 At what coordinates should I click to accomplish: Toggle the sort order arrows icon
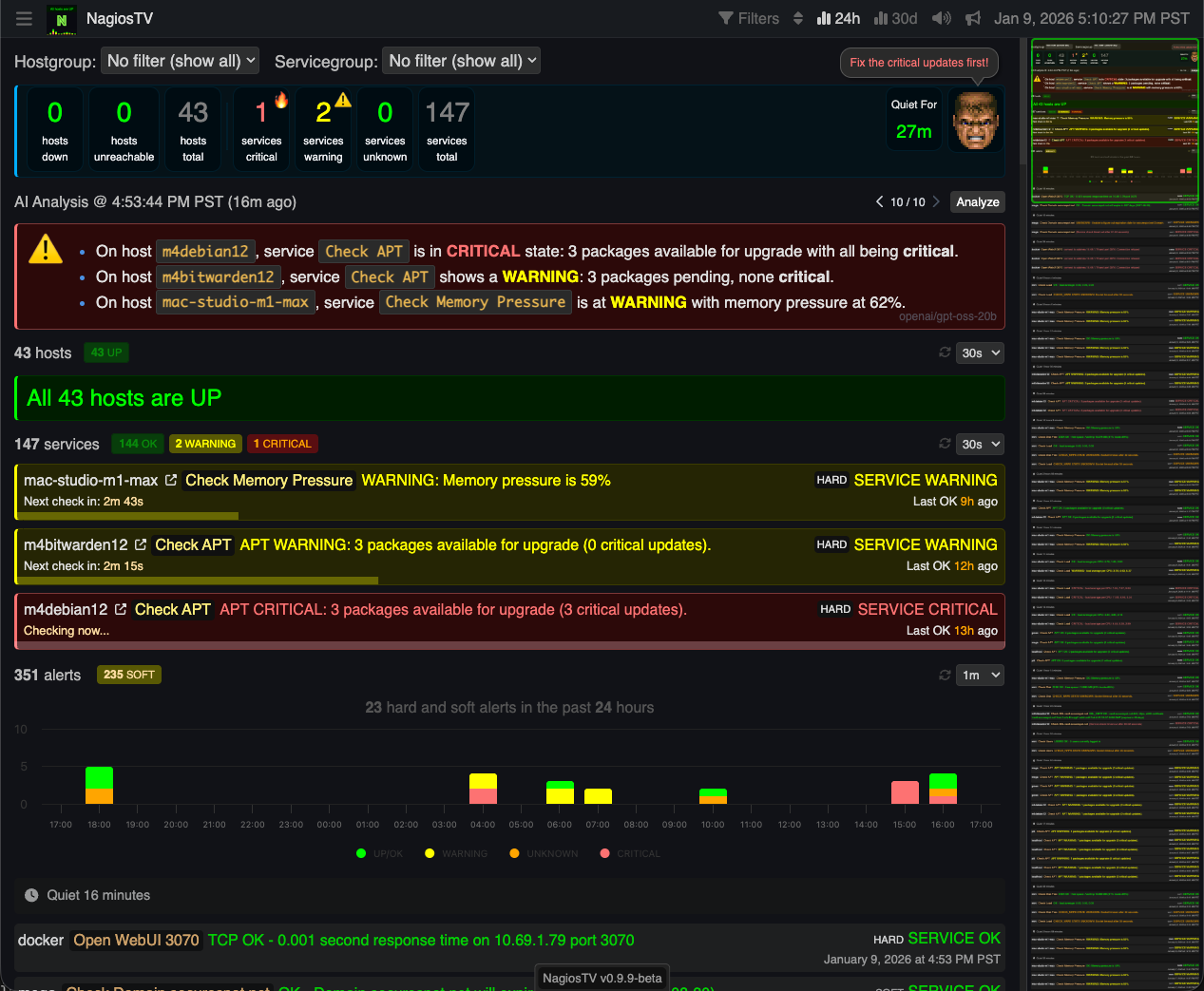tap(798, 19)
